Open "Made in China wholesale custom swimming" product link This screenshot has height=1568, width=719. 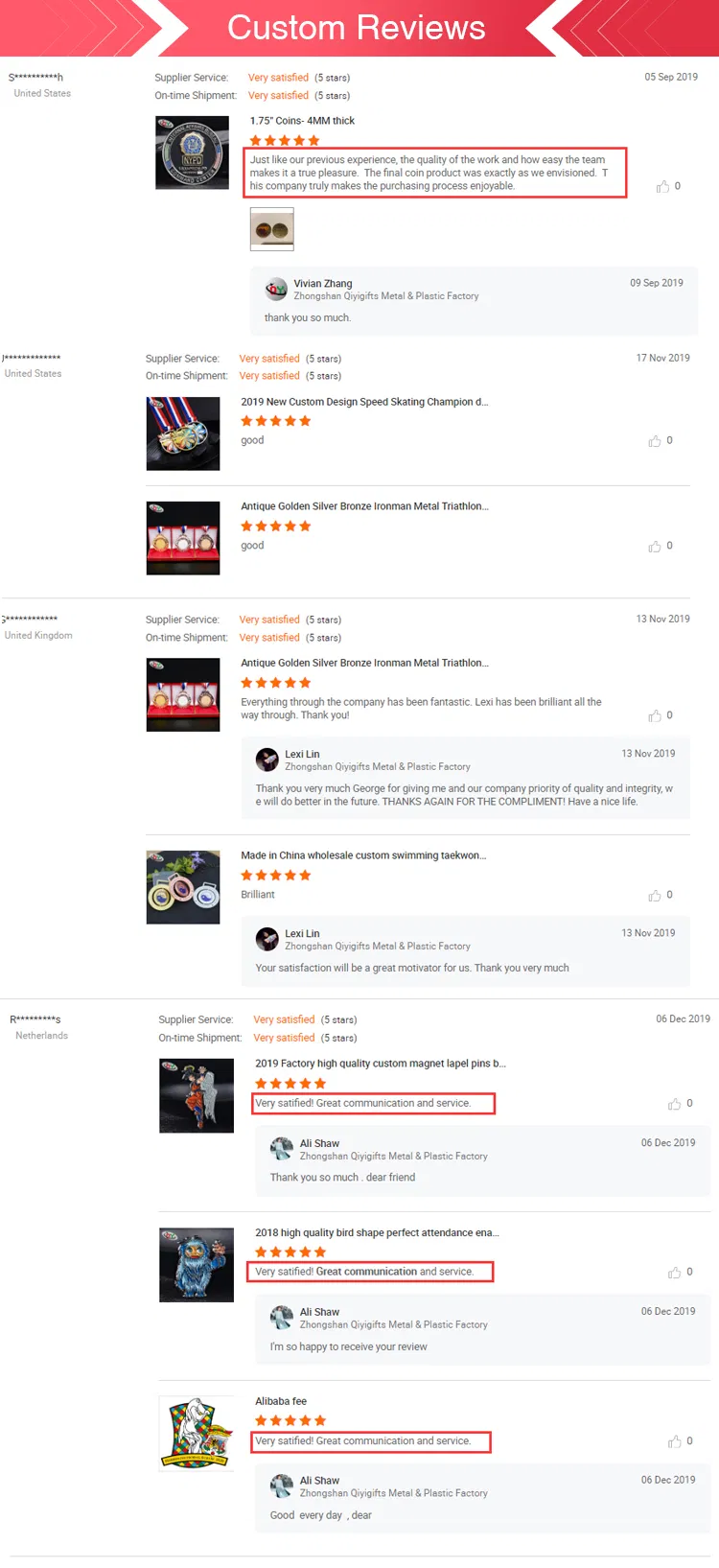[363, 855]
